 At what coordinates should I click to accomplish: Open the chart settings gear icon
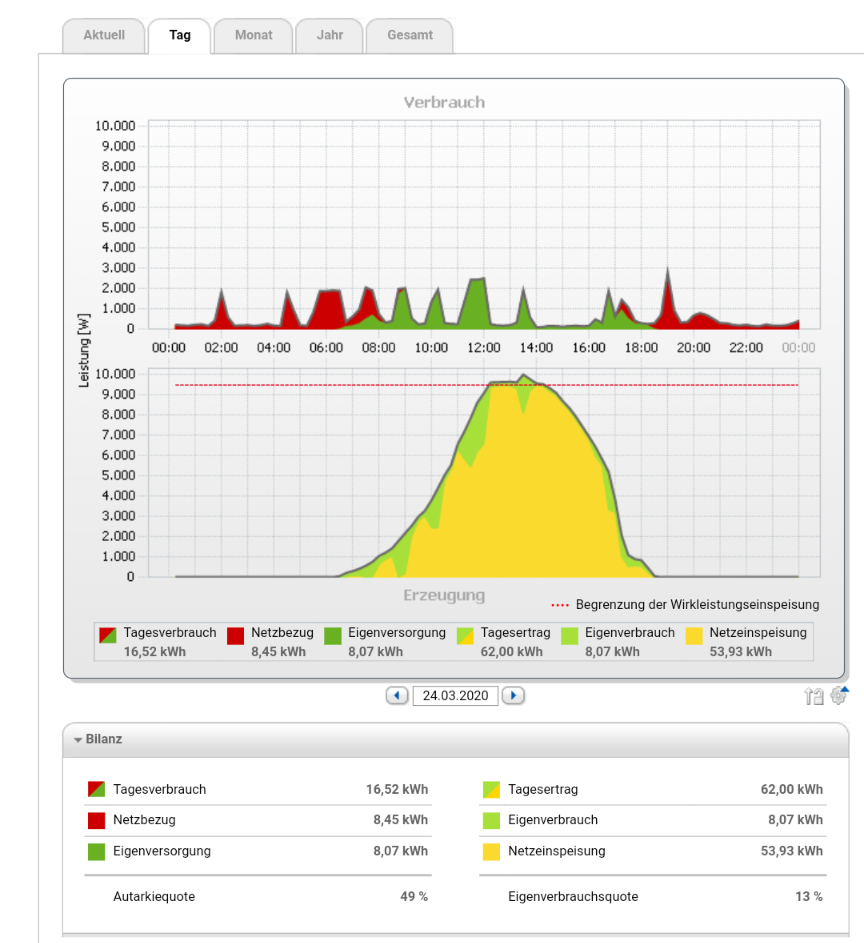(x=839, y=695)
